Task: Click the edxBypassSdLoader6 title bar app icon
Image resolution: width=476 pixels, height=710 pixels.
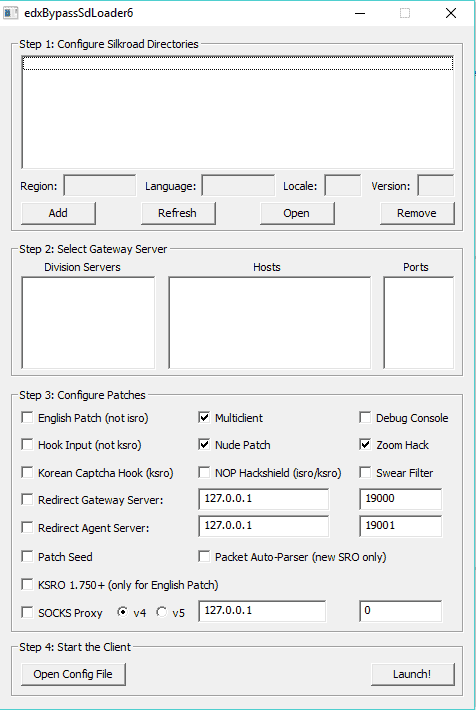Action: coord(10,13)
